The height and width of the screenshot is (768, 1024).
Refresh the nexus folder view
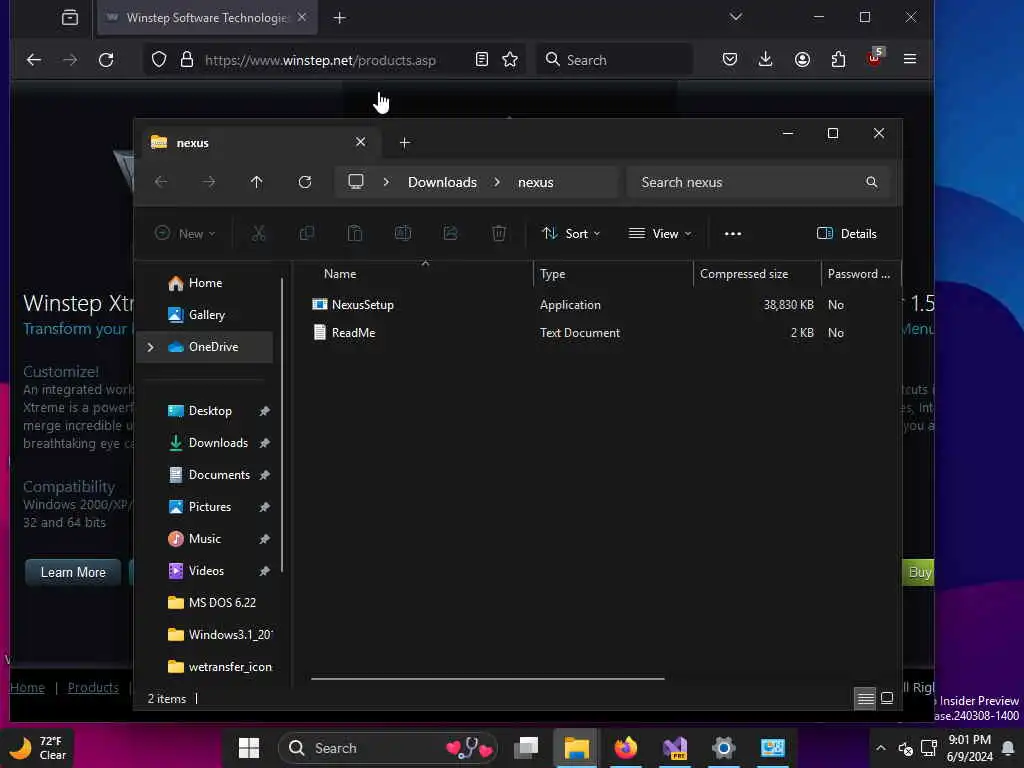(x=305, y=182)
